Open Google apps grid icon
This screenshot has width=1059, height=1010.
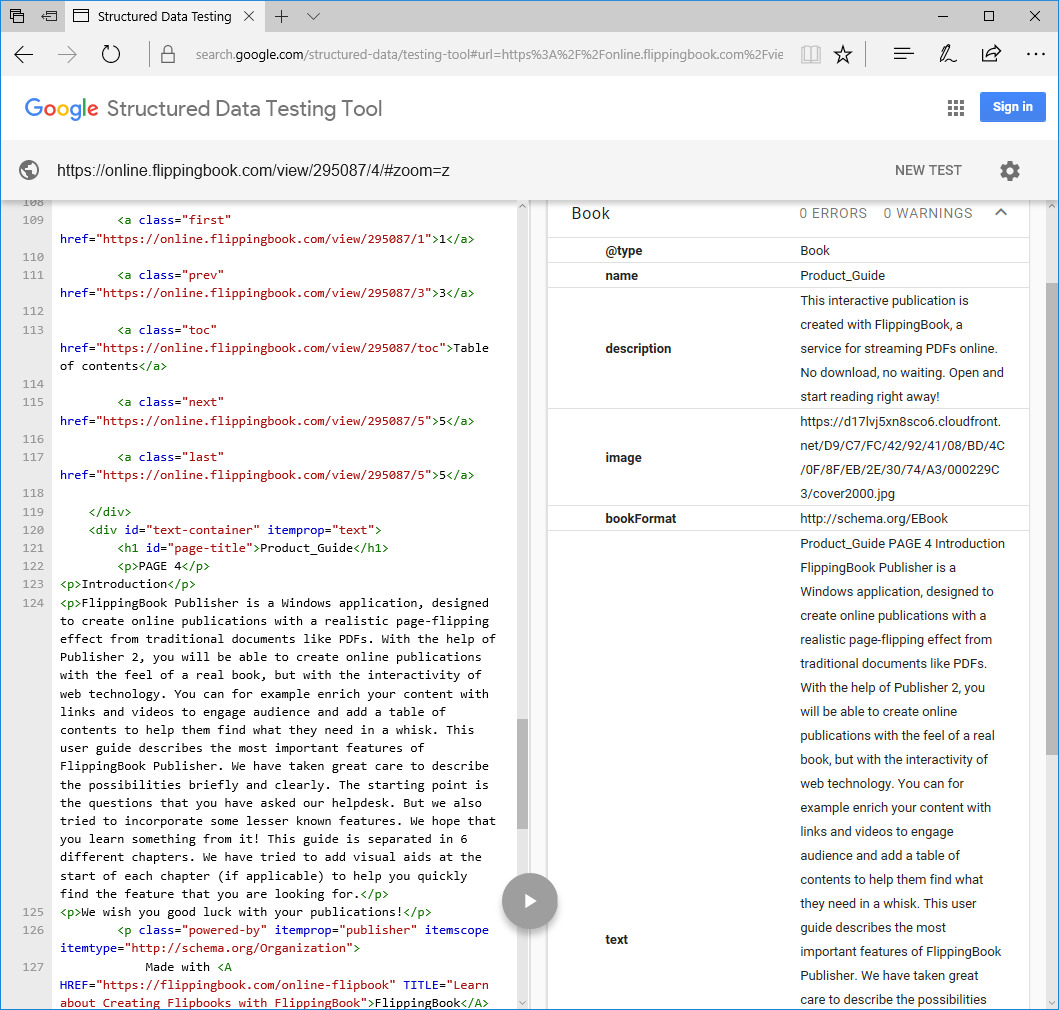[x=956, y=107]
